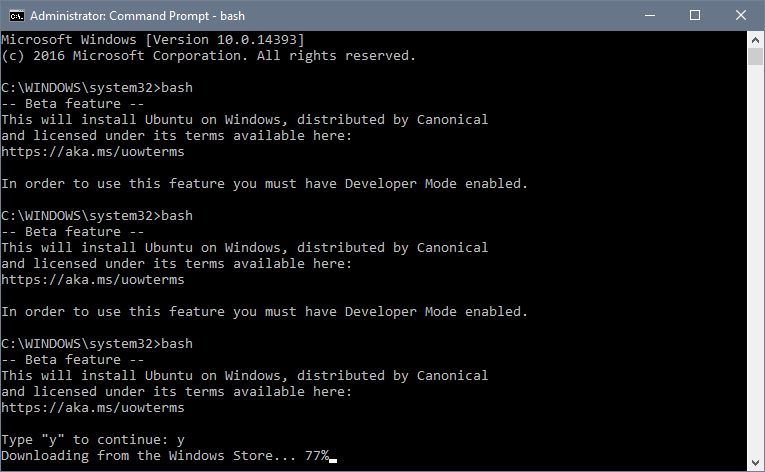Click the 'Administrator: Command Prompt - bash' title text
The height and width of the screenshot is (472, 765).
pos(138,16)
